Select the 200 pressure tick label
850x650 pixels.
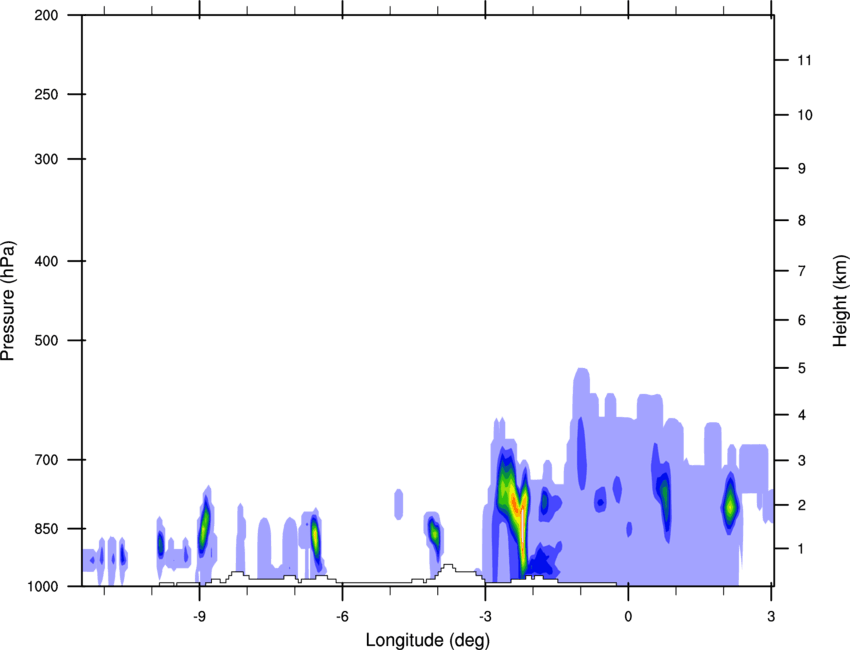46,15
